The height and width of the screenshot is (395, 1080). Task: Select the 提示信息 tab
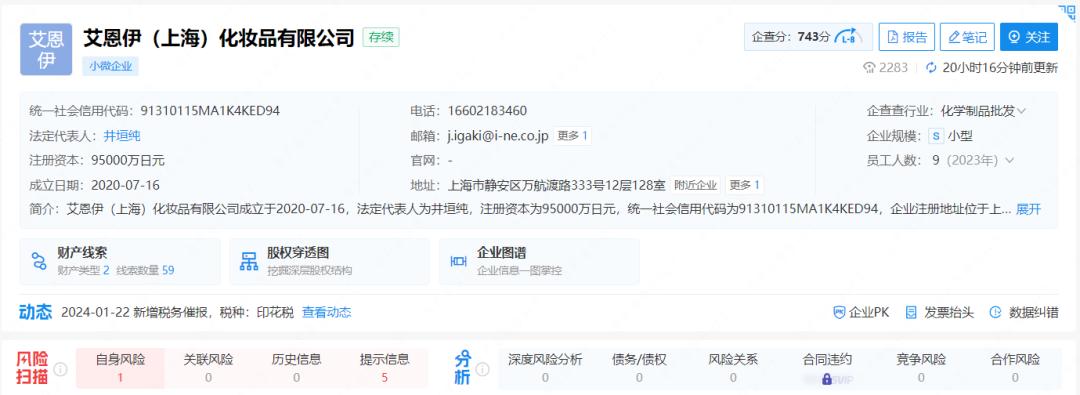[x=385, y=368]
